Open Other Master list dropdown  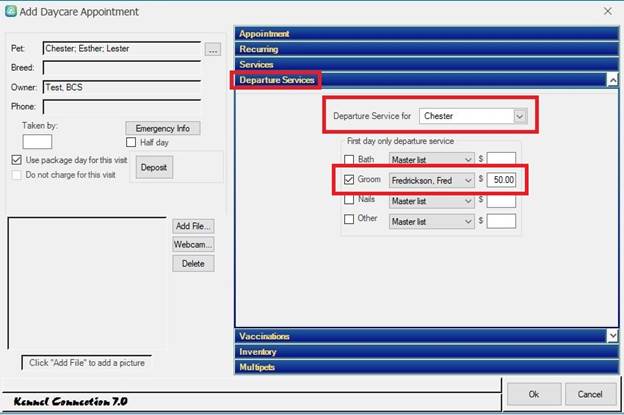[432, 221]
